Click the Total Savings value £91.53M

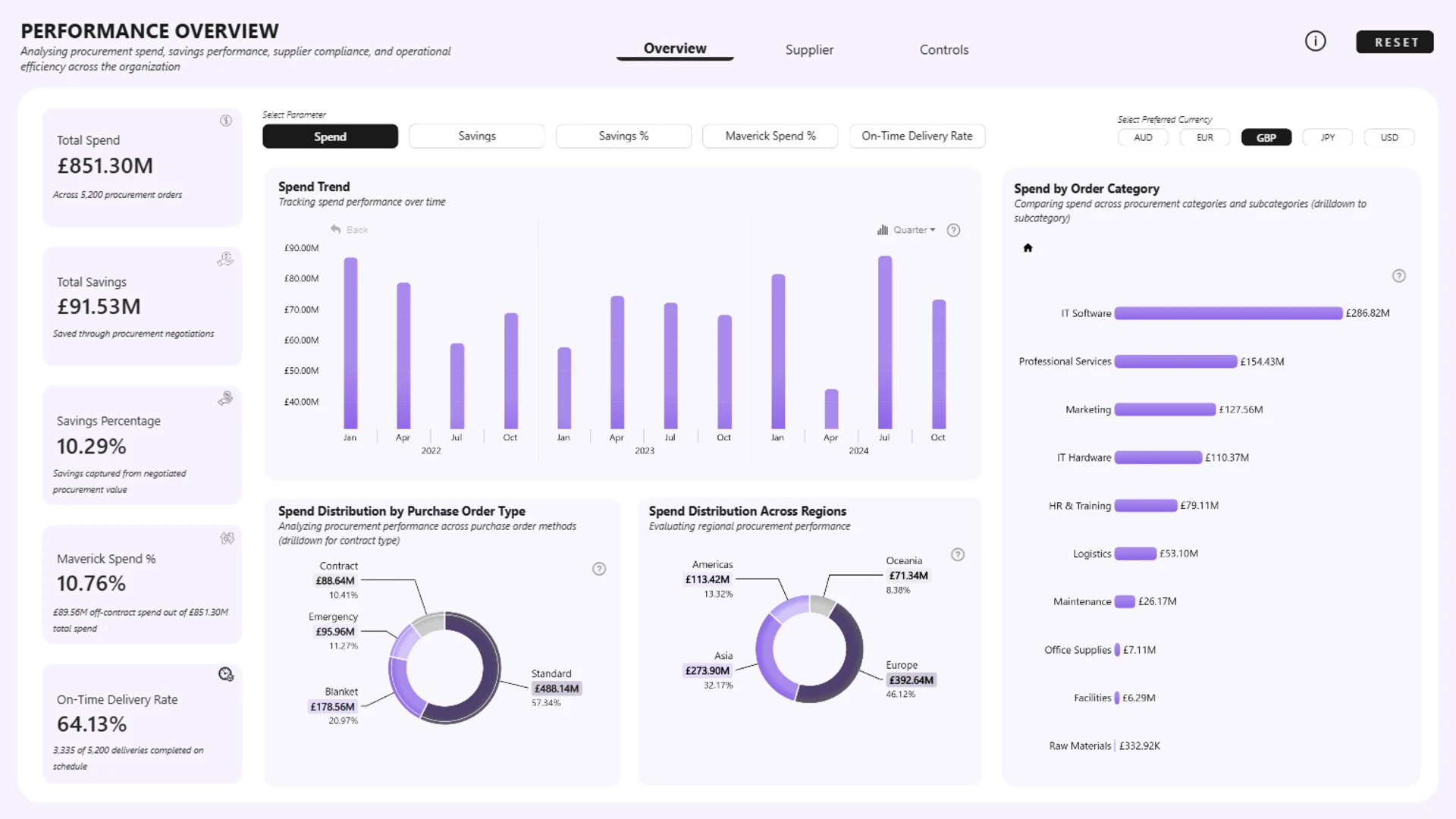pyautogui.click(x=99, y=306)
